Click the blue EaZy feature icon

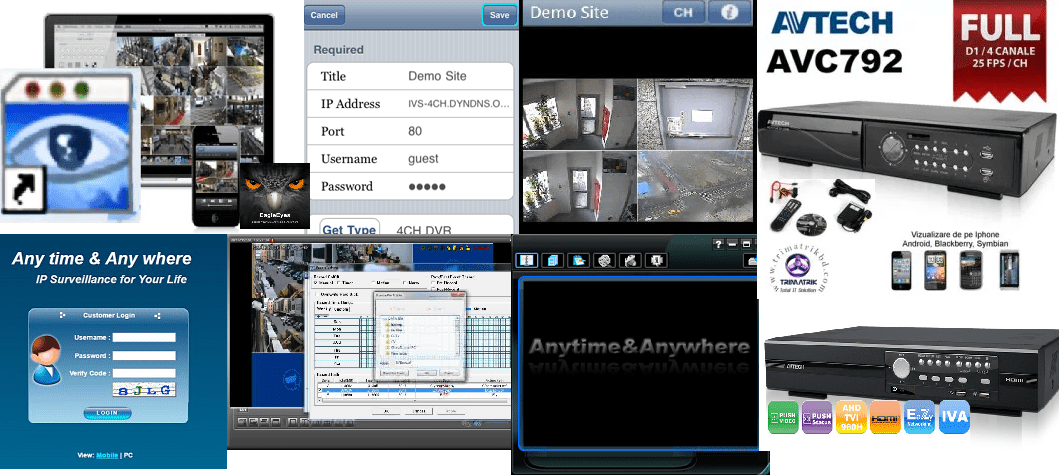click(x=919, y=417)
